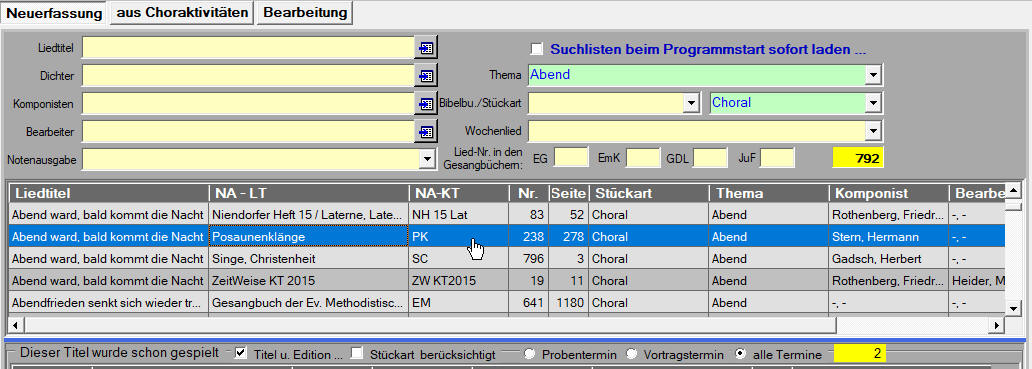Click the horizontal scrollbar right arrow
This screenshot has height=369, width=1032.
tap(998, 325)
